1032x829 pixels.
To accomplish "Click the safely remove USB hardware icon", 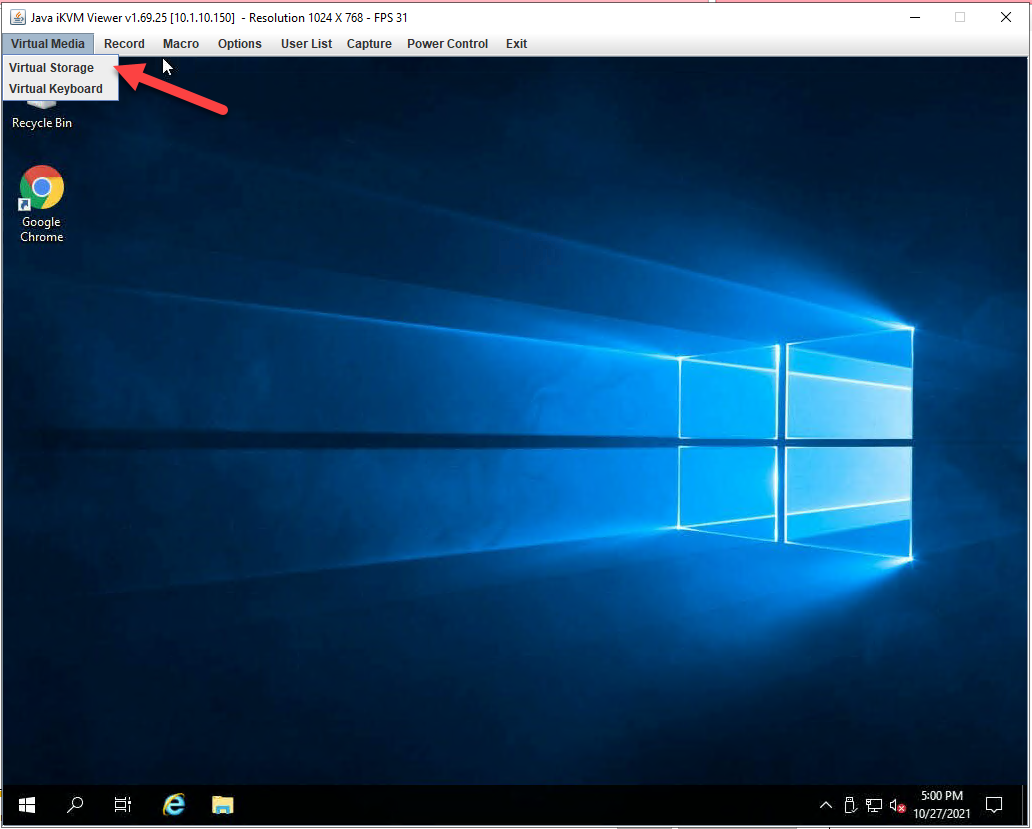I will pyautogui.click(x=850, y=805).
